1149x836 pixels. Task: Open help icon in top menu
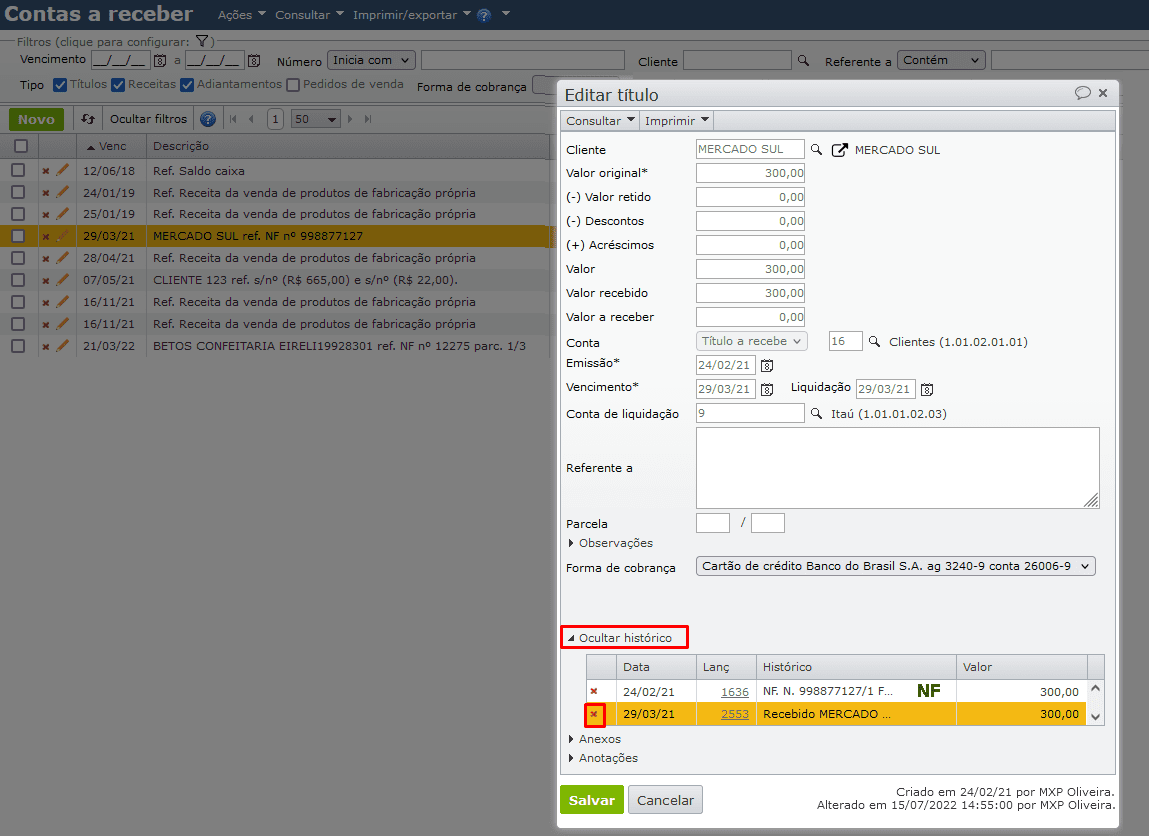point(484,15)
